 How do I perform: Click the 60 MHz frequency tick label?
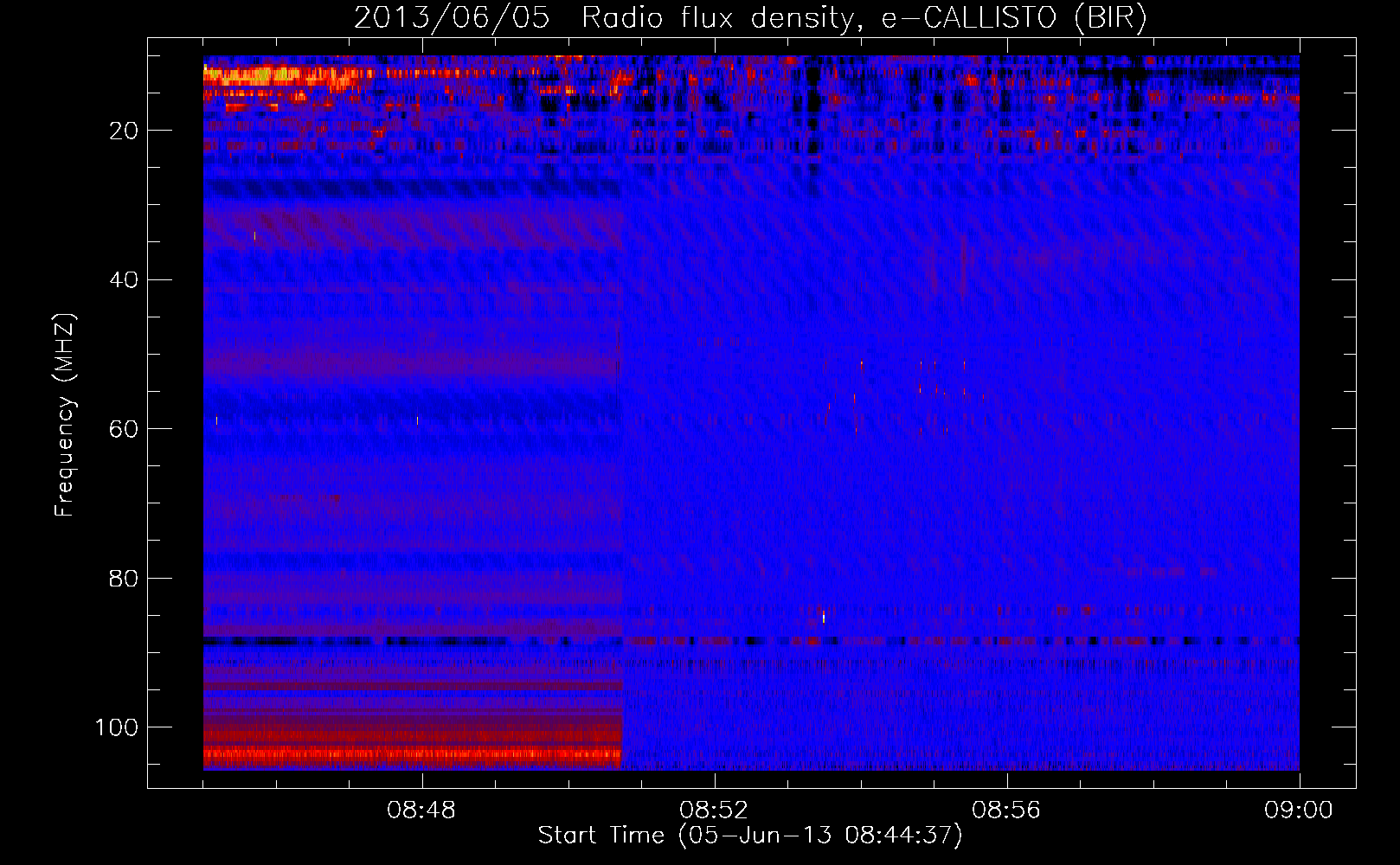click(x=124, y=429)
